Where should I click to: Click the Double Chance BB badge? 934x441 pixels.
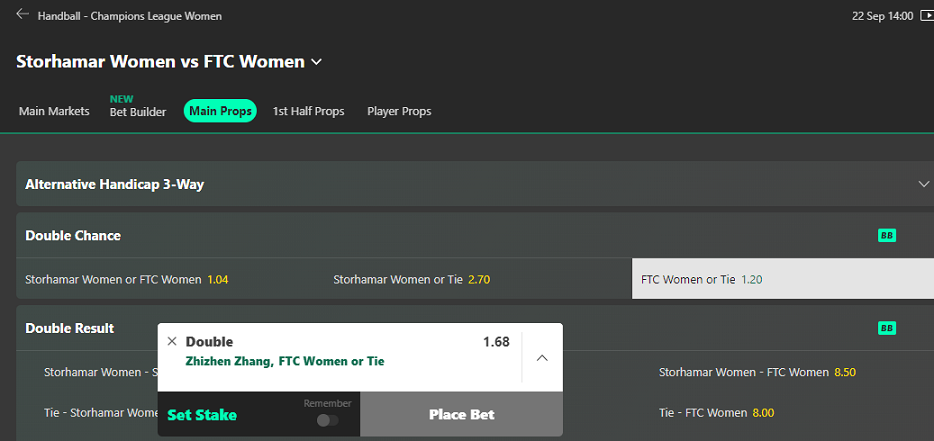887,236
